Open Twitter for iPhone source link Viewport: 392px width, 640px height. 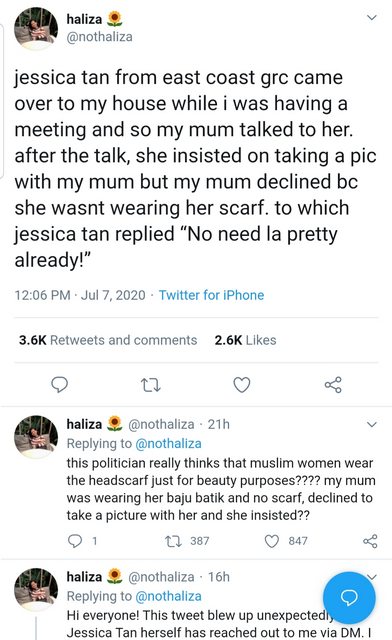pyautogui.click(x=212, y=295)
